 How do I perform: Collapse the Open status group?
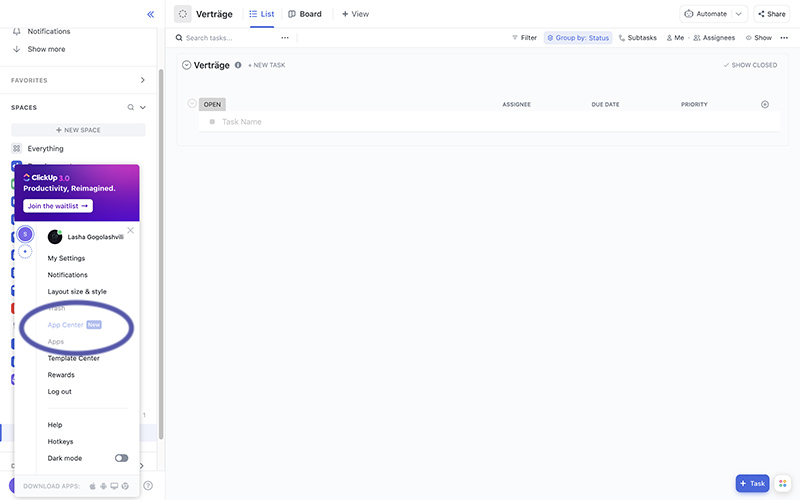pos(192,104)
